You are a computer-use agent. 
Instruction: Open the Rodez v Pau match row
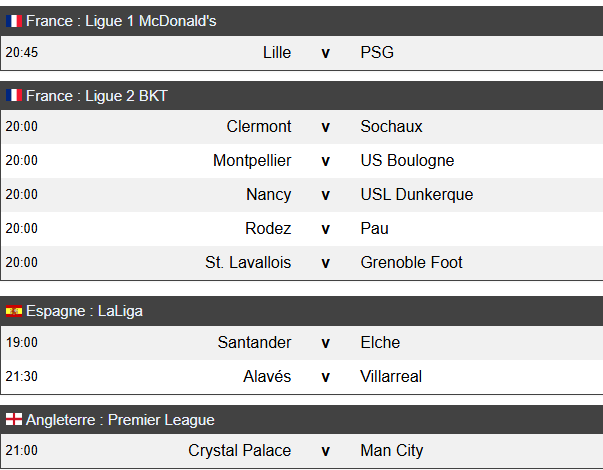(x=302, y=229)
